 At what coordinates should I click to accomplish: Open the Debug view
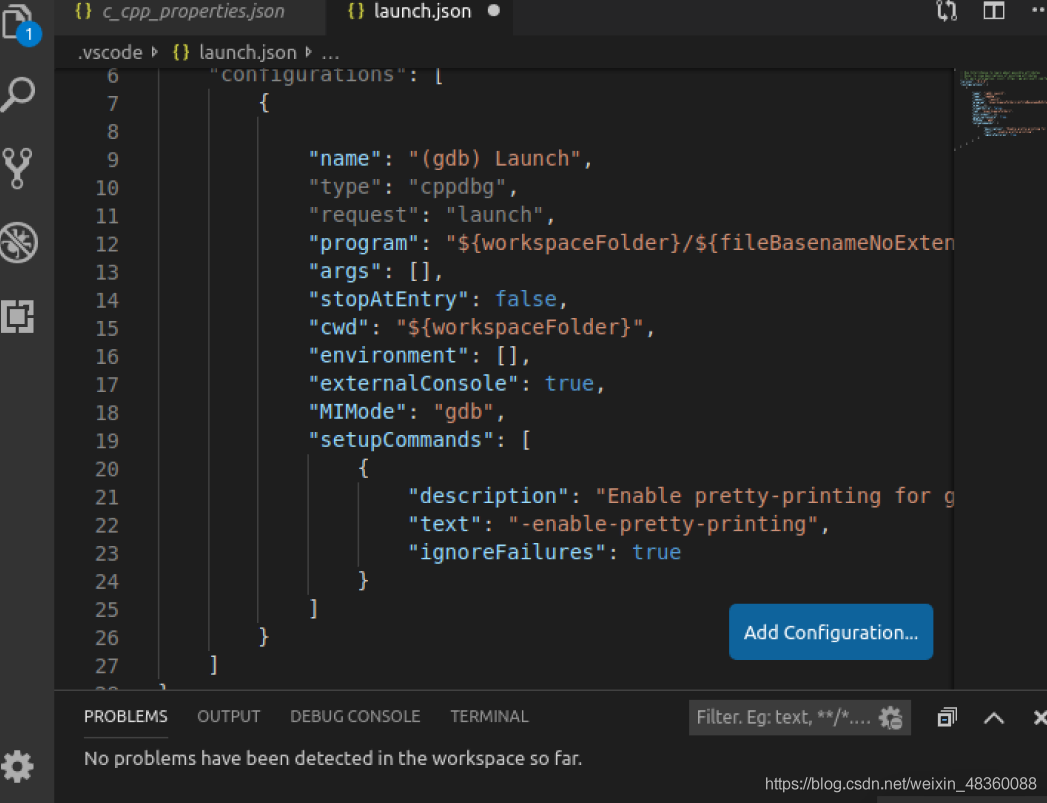coord(18,242)
